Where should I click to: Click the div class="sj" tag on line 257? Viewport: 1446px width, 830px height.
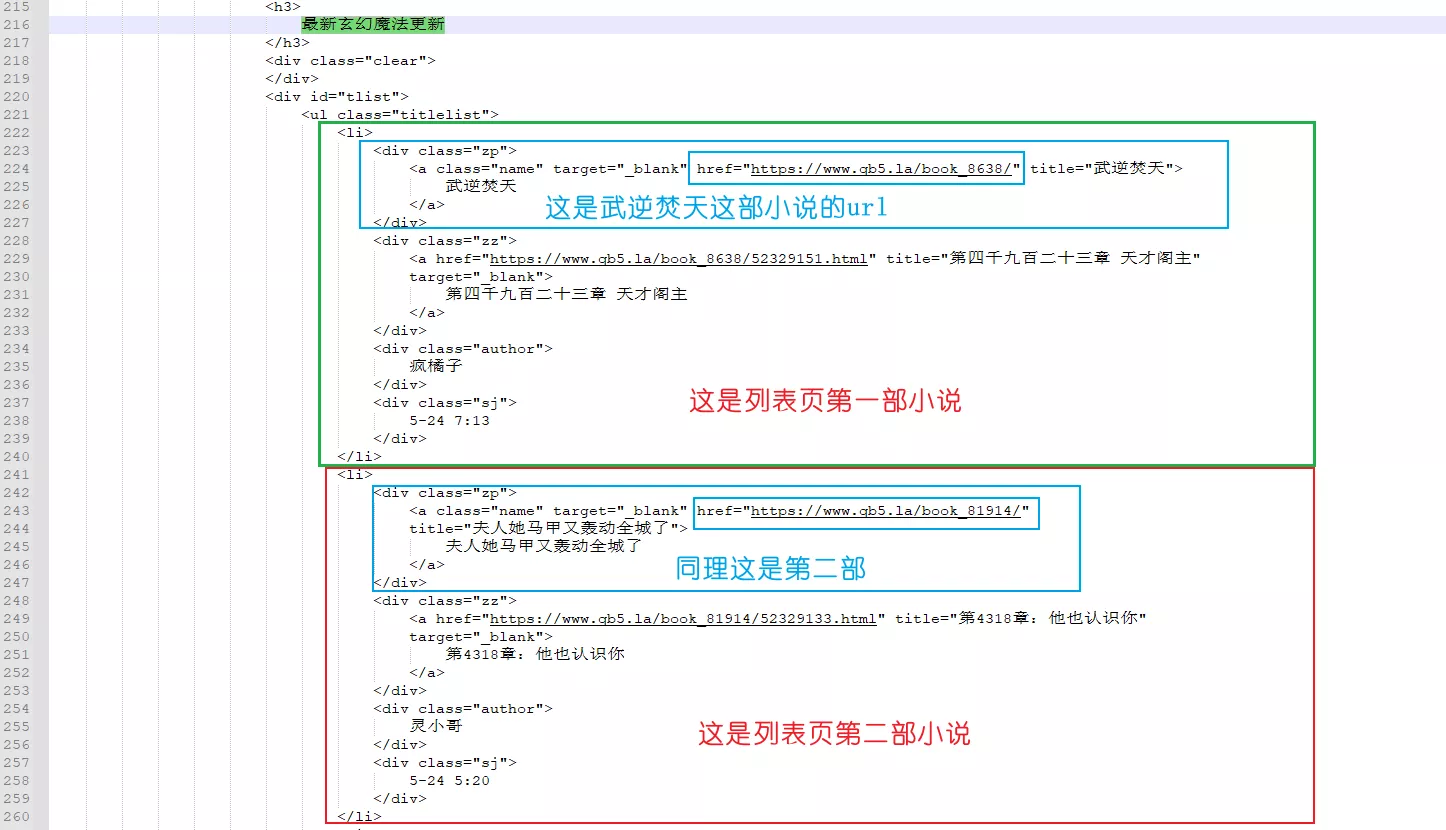point(445,763)
